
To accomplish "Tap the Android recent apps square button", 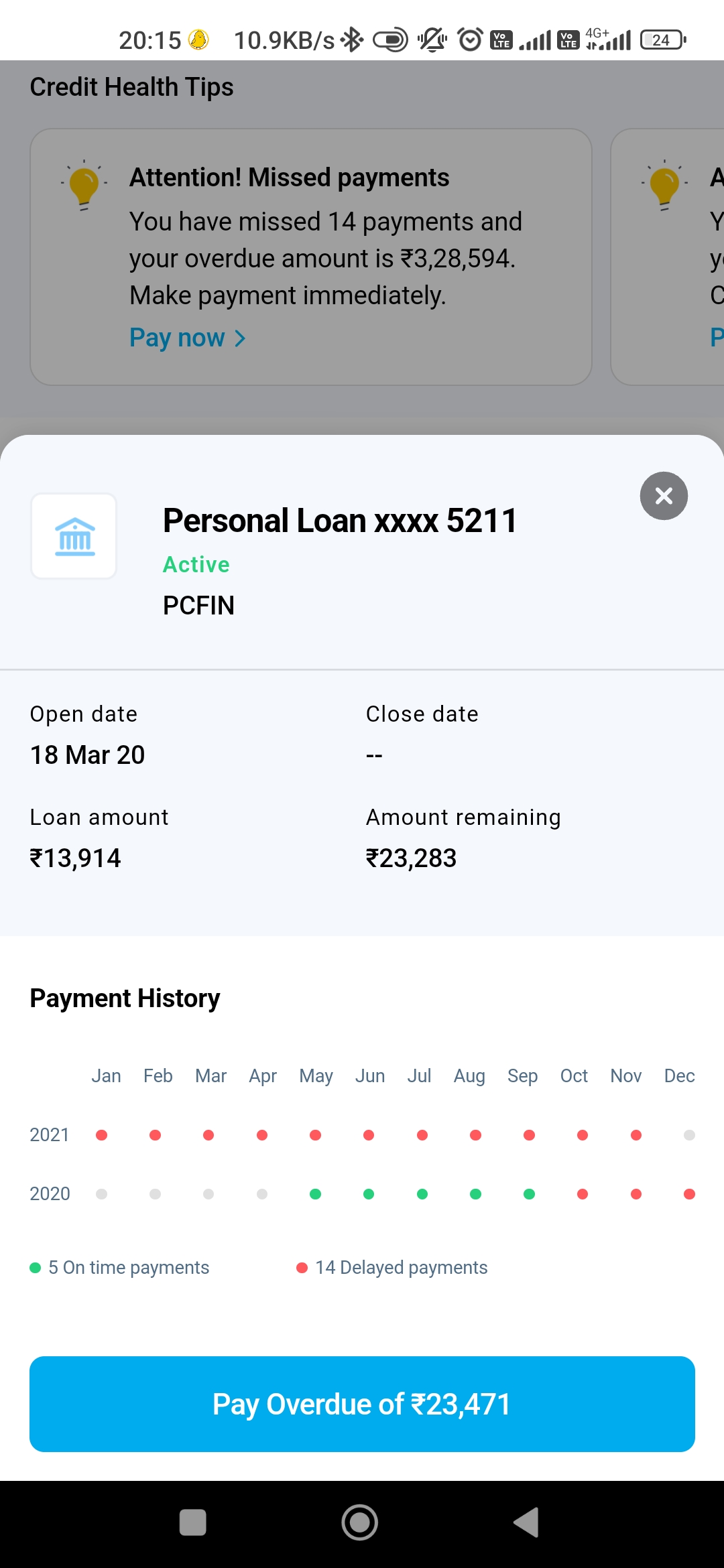I will [x=192, y=1522].
